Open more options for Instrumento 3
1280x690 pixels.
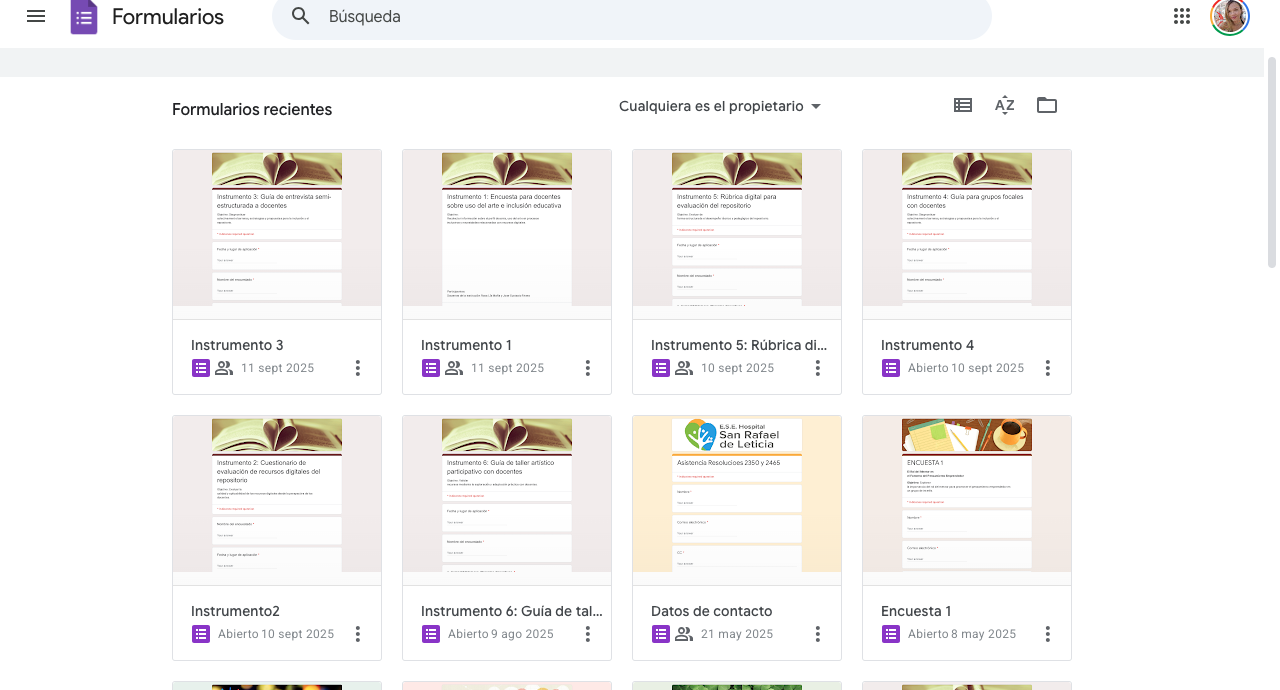point(358,368)
